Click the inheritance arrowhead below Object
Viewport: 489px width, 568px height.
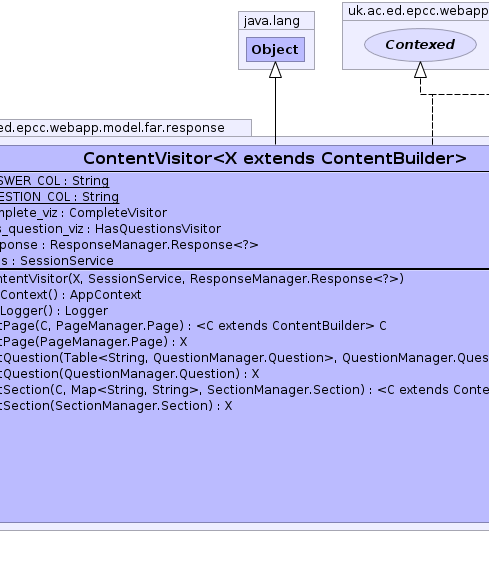click(275, 70)
